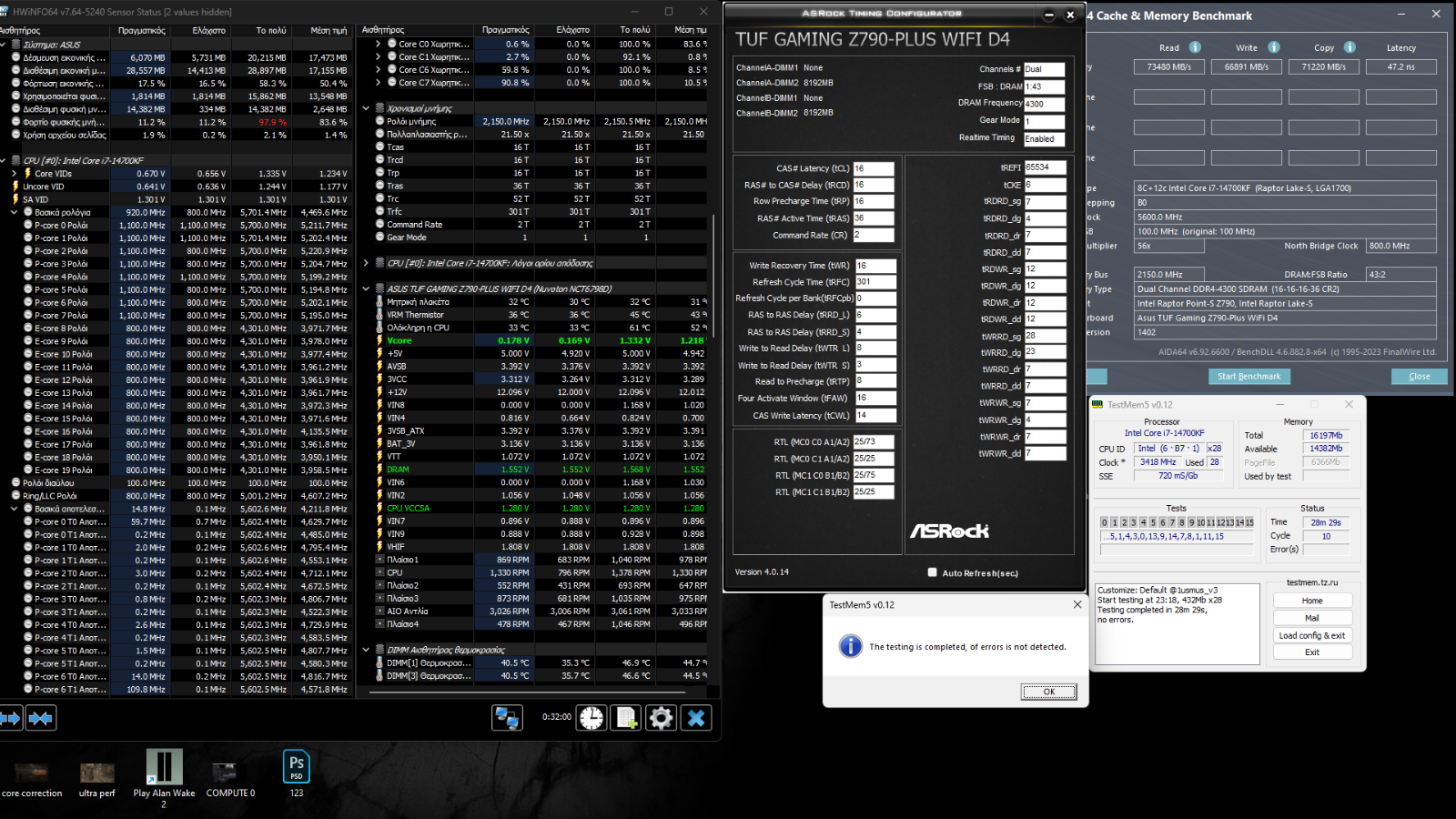The image size is (1456, 819).
Task: Collapse the DIMM temperature sensor group
Action: [366, 650]
